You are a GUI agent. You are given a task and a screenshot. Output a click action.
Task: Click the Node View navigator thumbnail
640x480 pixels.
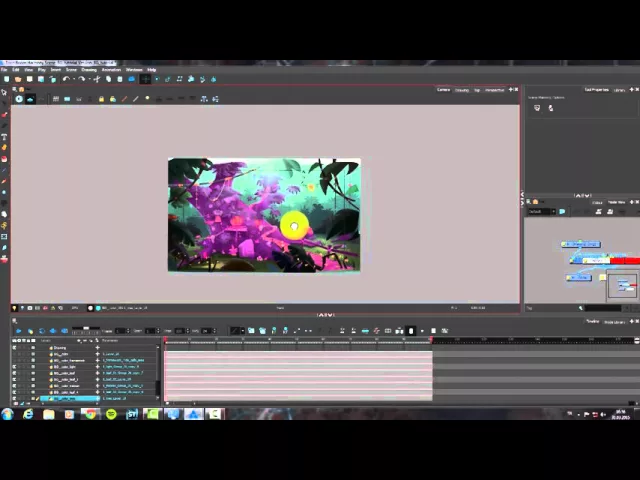pyautogui.click(x=622, y=285)
